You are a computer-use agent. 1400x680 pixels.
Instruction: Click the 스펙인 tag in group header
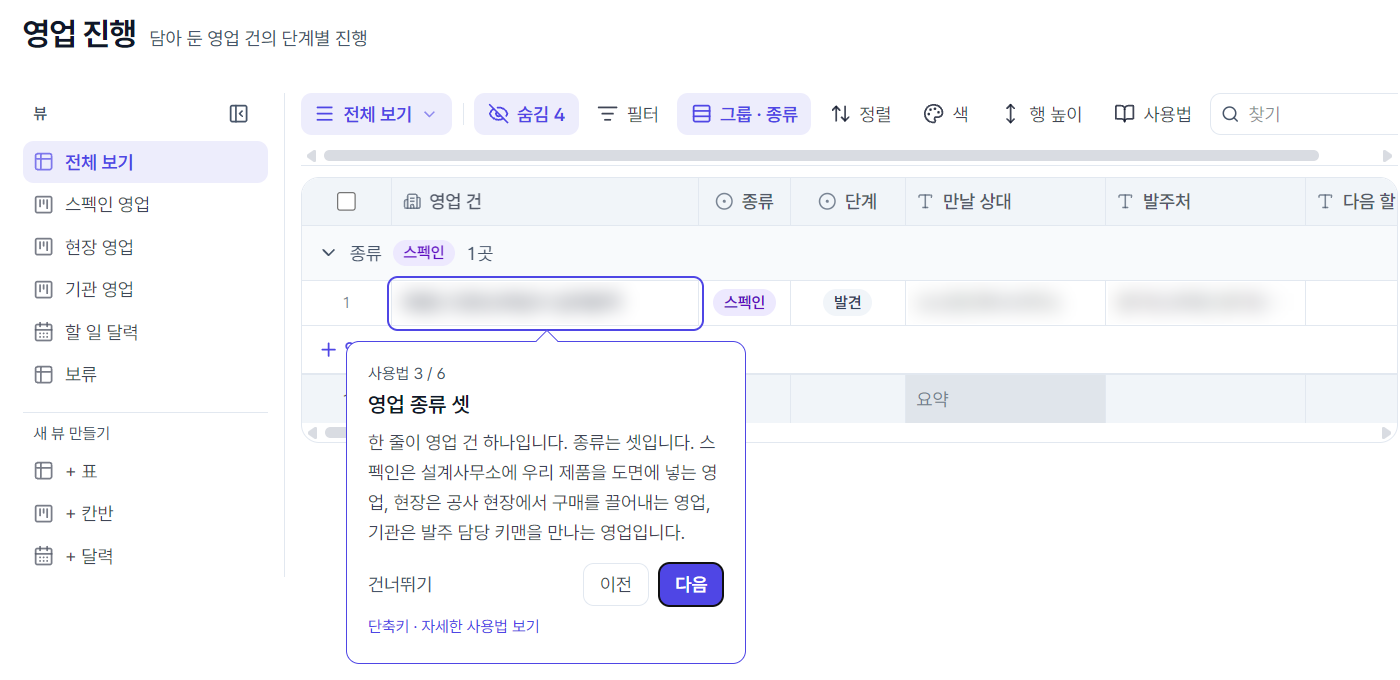423,253
